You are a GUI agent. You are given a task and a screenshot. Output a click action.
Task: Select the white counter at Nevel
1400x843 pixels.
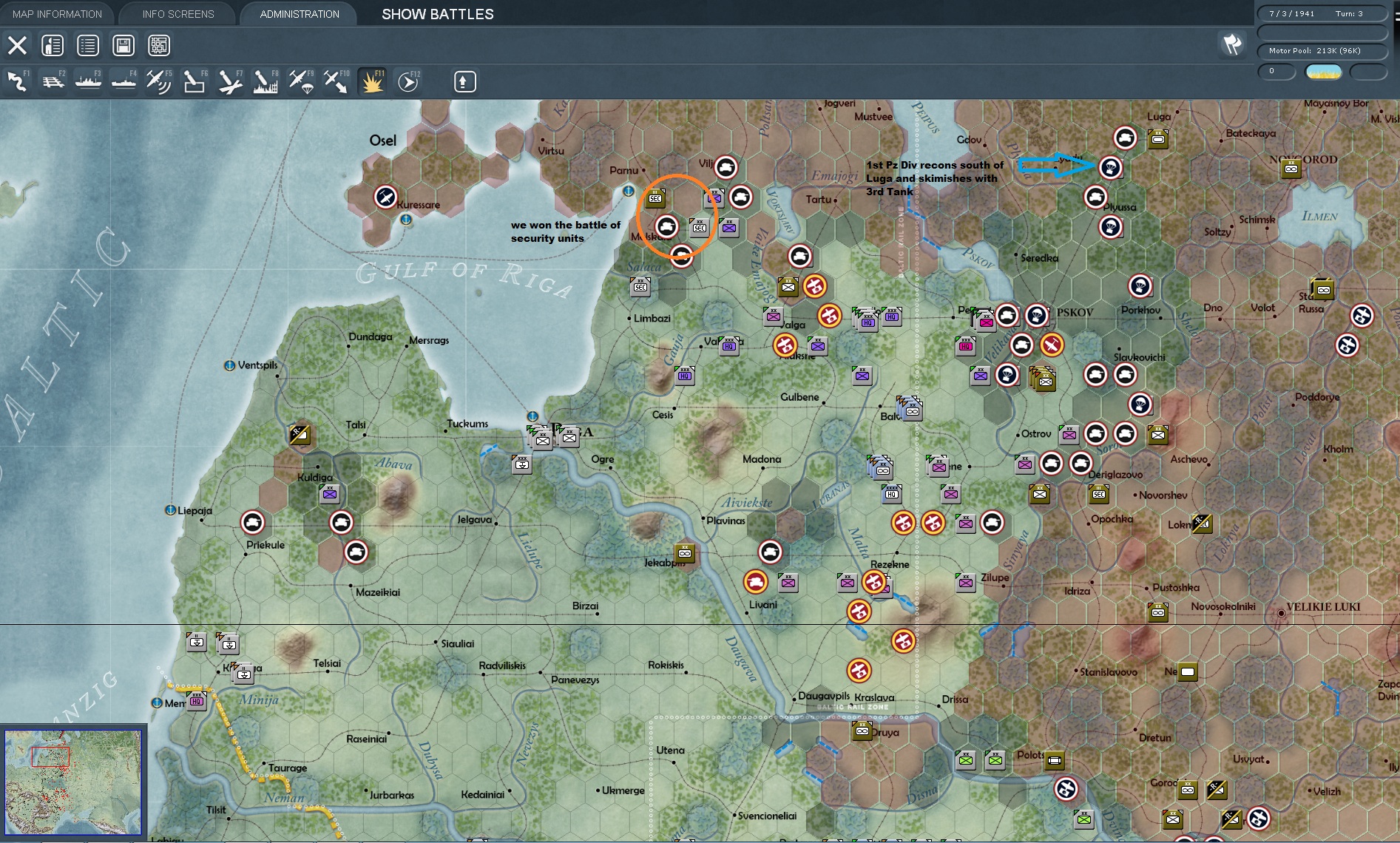coord(1188,671)
